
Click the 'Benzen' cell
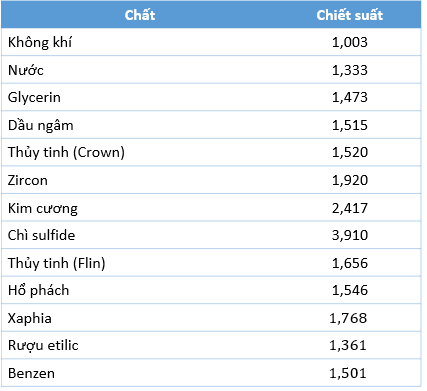click(x=31, y=373)
